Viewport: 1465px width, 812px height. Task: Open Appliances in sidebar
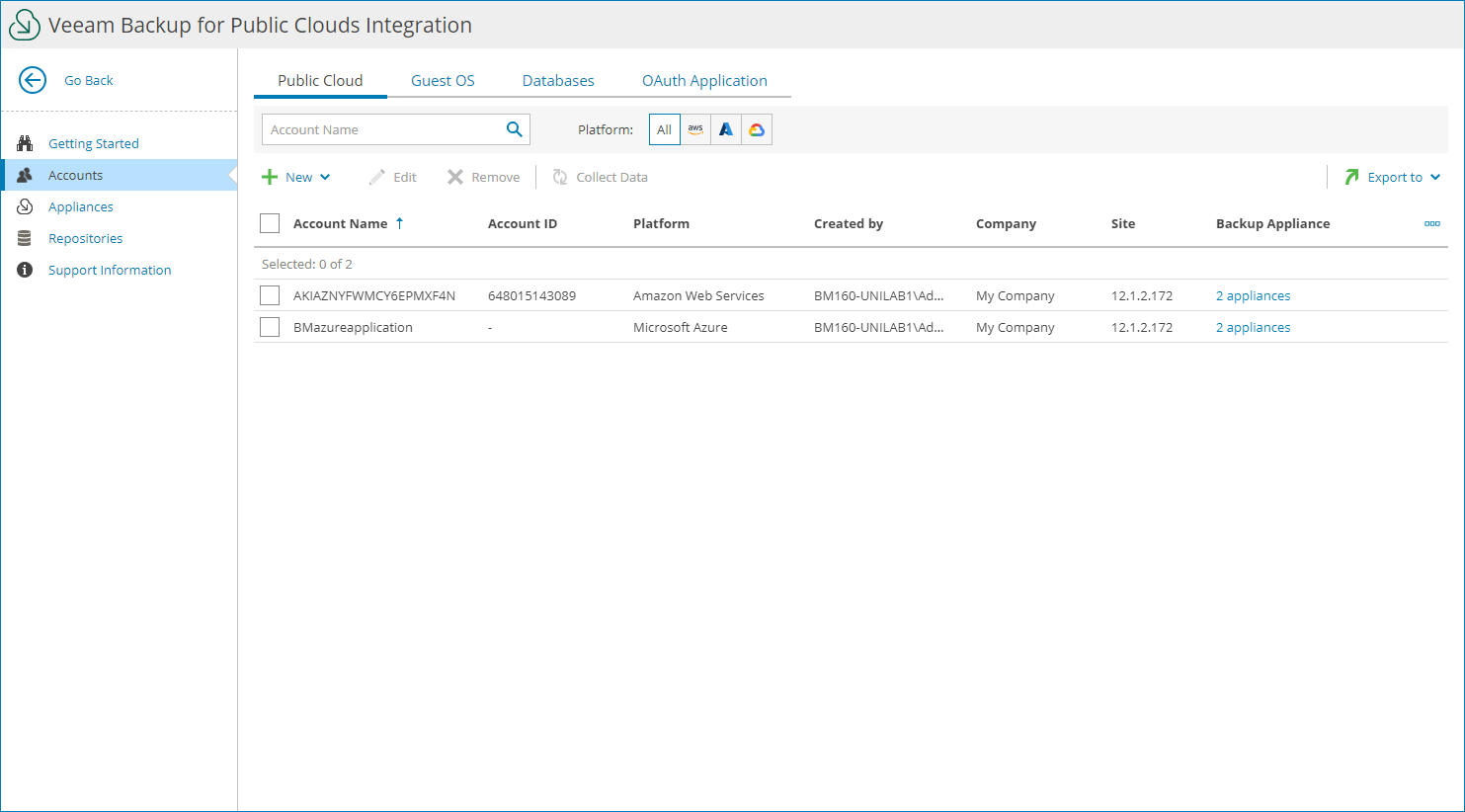[81, 206]
